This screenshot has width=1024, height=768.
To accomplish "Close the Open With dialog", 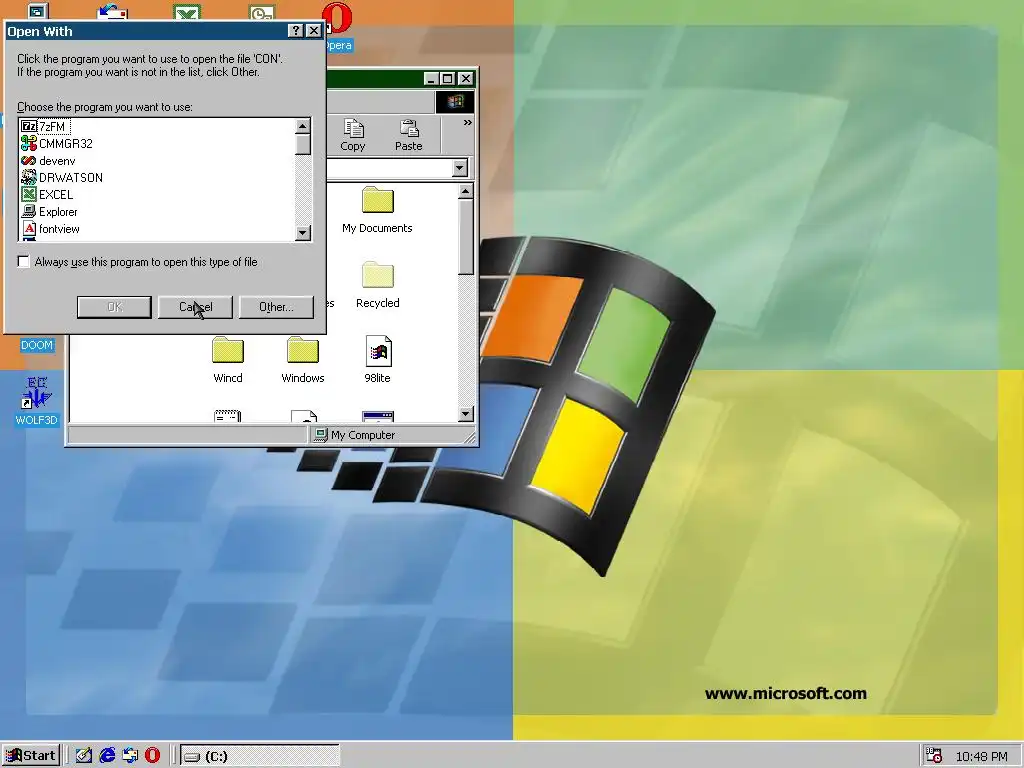I will click(313, 31).
